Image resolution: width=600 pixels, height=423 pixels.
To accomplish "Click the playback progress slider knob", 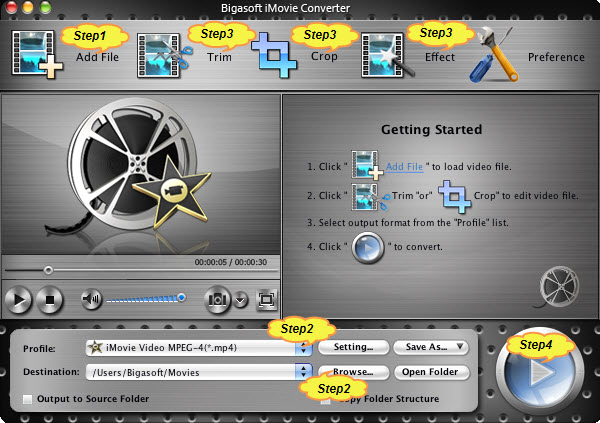I will [48, 270].
